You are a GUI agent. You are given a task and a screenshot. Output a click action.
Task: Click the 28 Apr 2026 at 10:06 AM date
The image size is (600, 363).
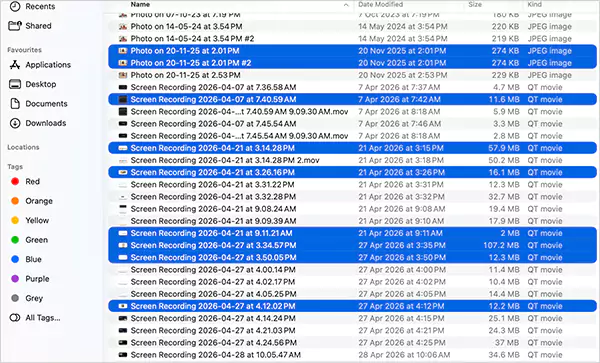coord(404,355)
